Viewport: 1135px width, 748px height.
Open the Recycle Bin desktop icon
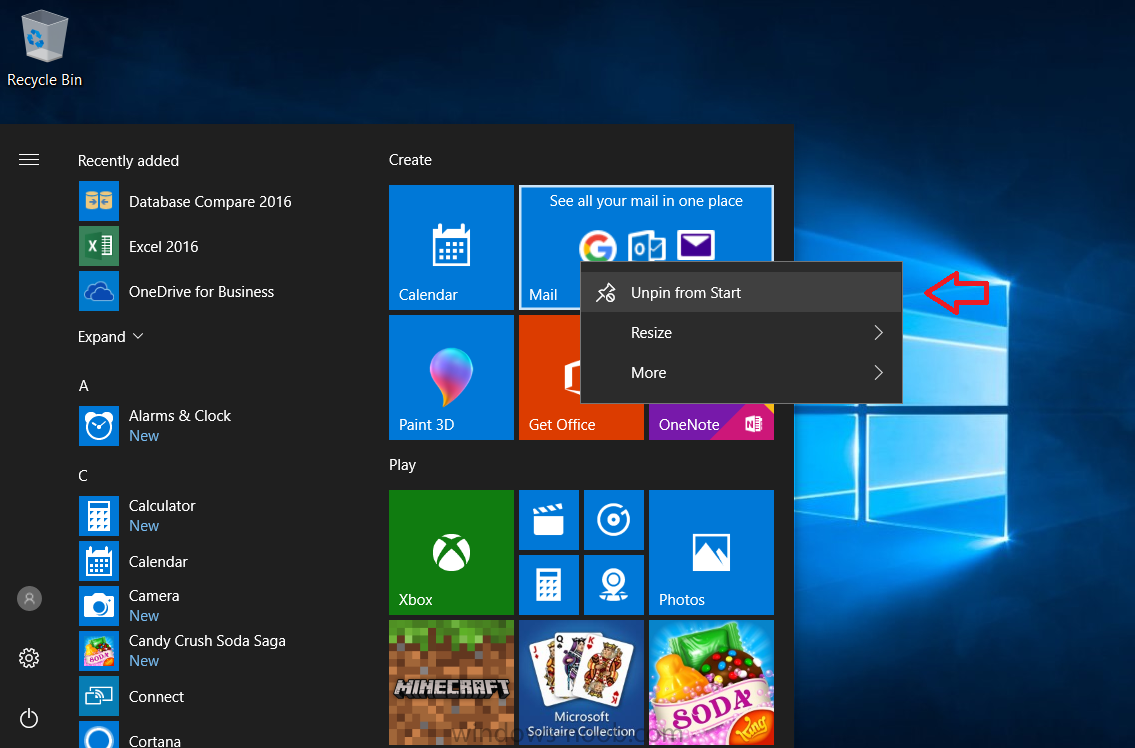coord(44,49)
